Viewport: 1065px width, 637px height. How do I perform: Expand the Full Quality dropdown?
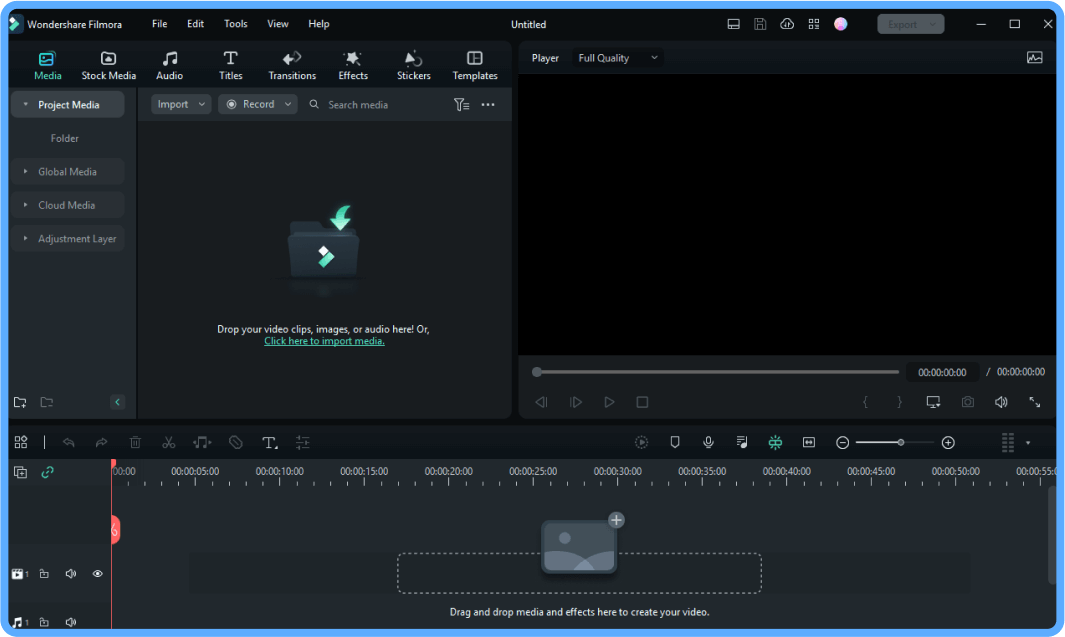(618, 58)
